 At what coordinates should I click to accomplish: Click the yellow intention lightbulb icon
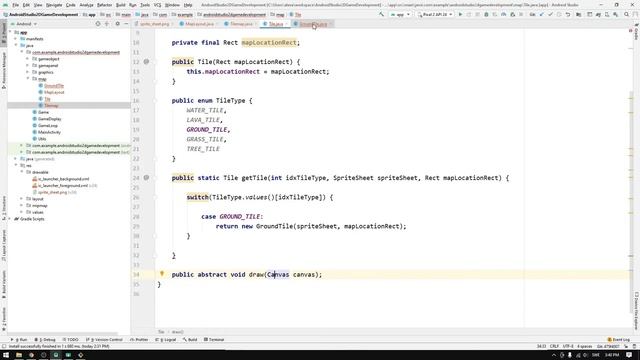tap(162, 274)
